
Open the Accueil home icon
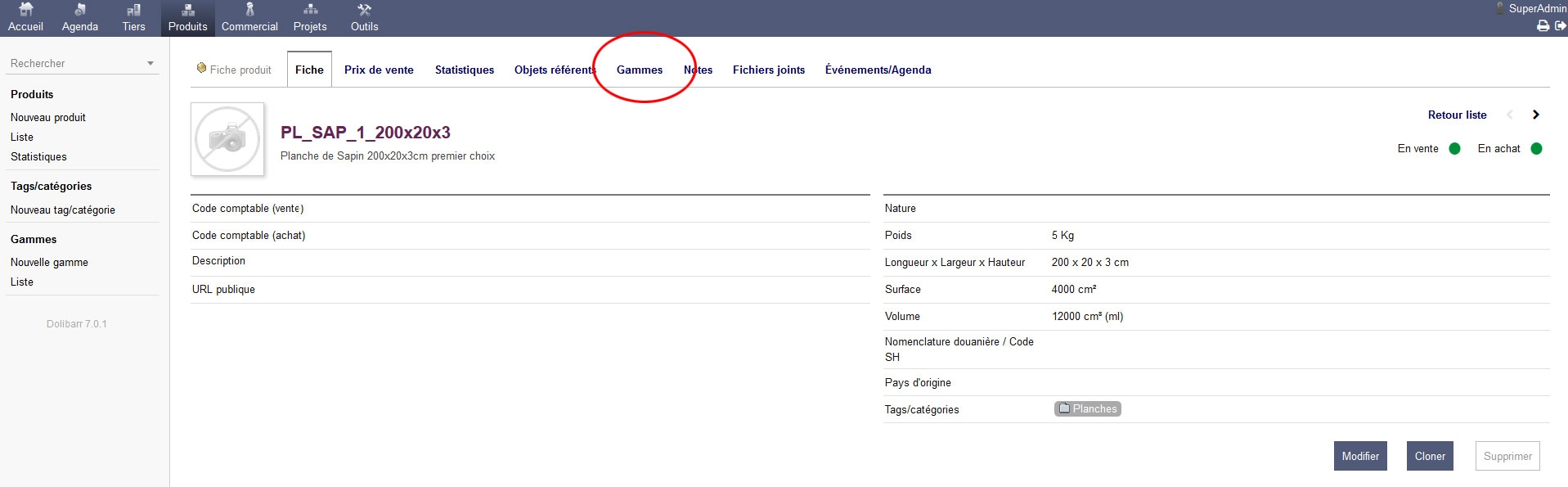(26, 10)
